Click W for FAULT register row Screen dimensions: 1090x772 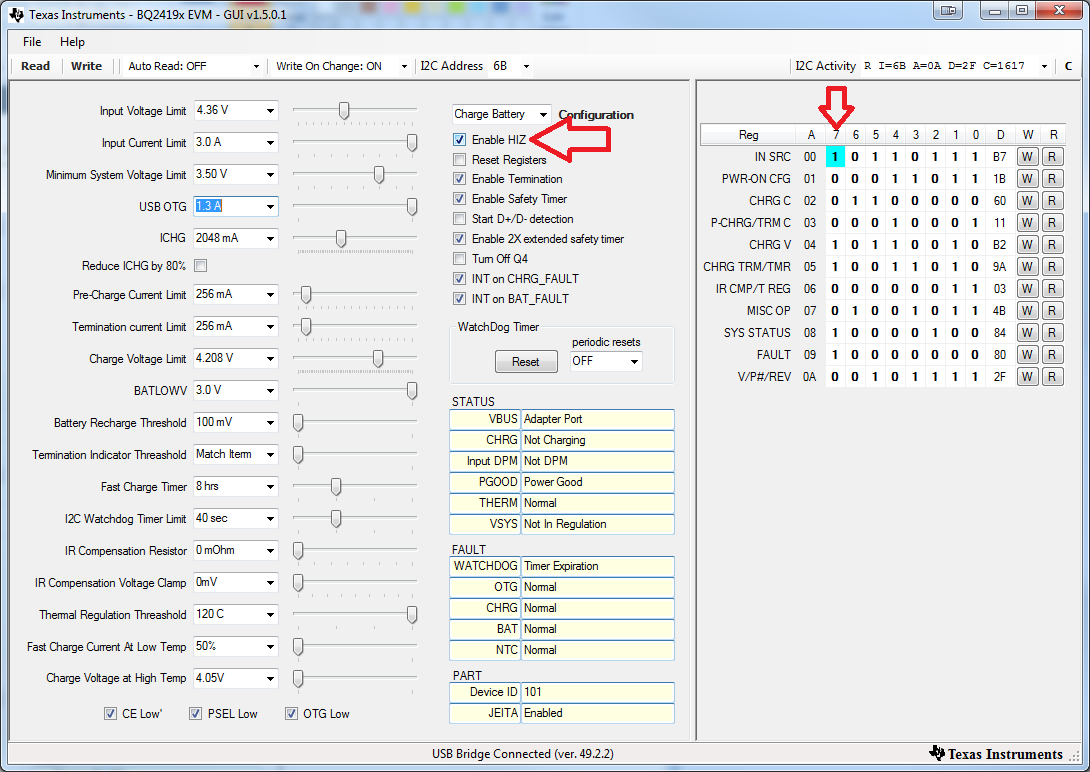pos(1027,355)
